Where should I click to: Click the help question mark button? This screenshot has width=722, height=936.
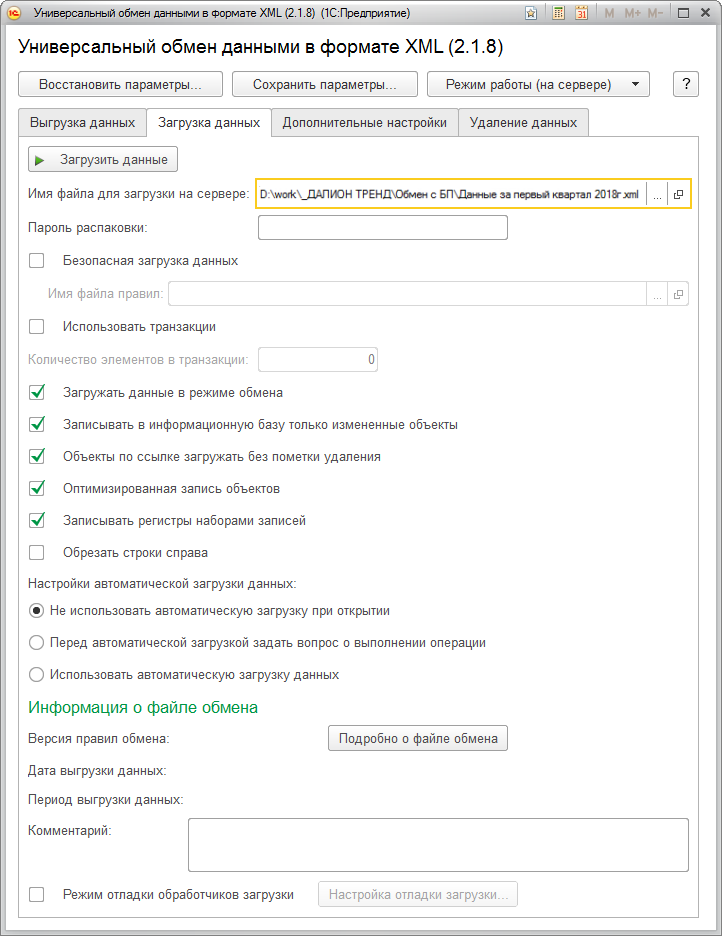tap(686, 84)
